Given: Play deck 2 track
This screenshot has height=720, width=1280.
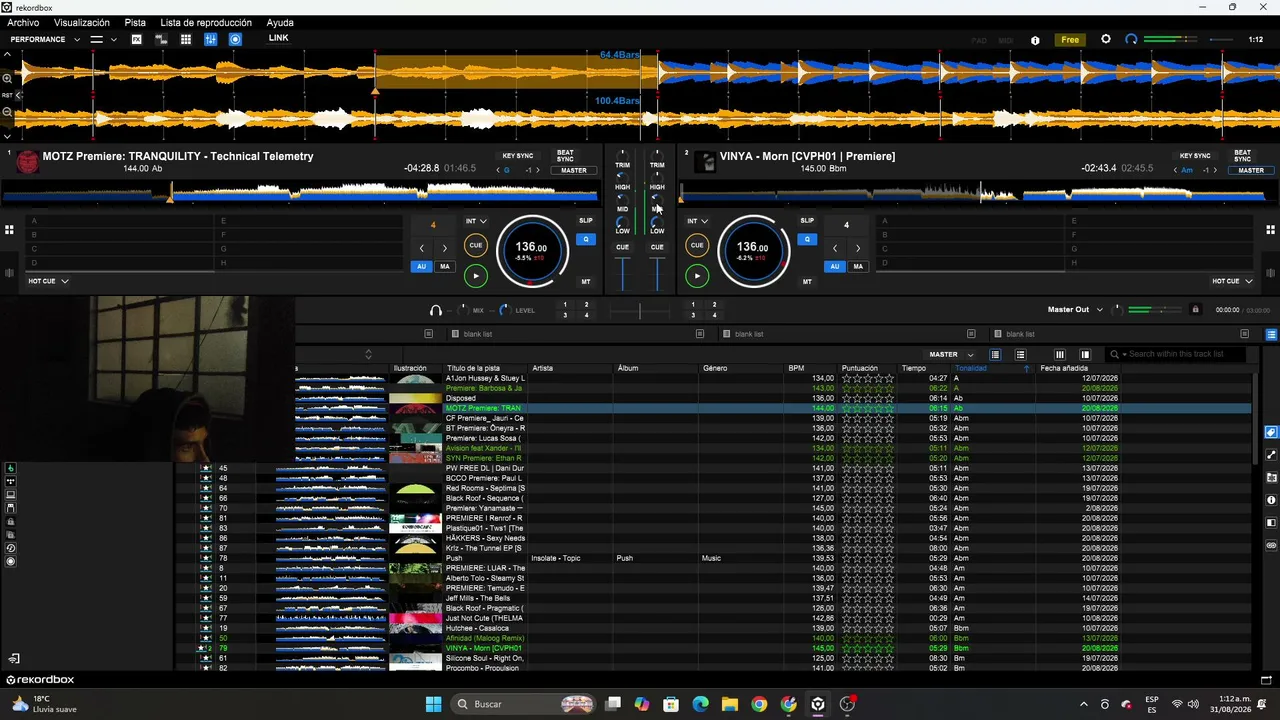Looking at the screenshot, I should pyautogui.click(x=697, y=276).
